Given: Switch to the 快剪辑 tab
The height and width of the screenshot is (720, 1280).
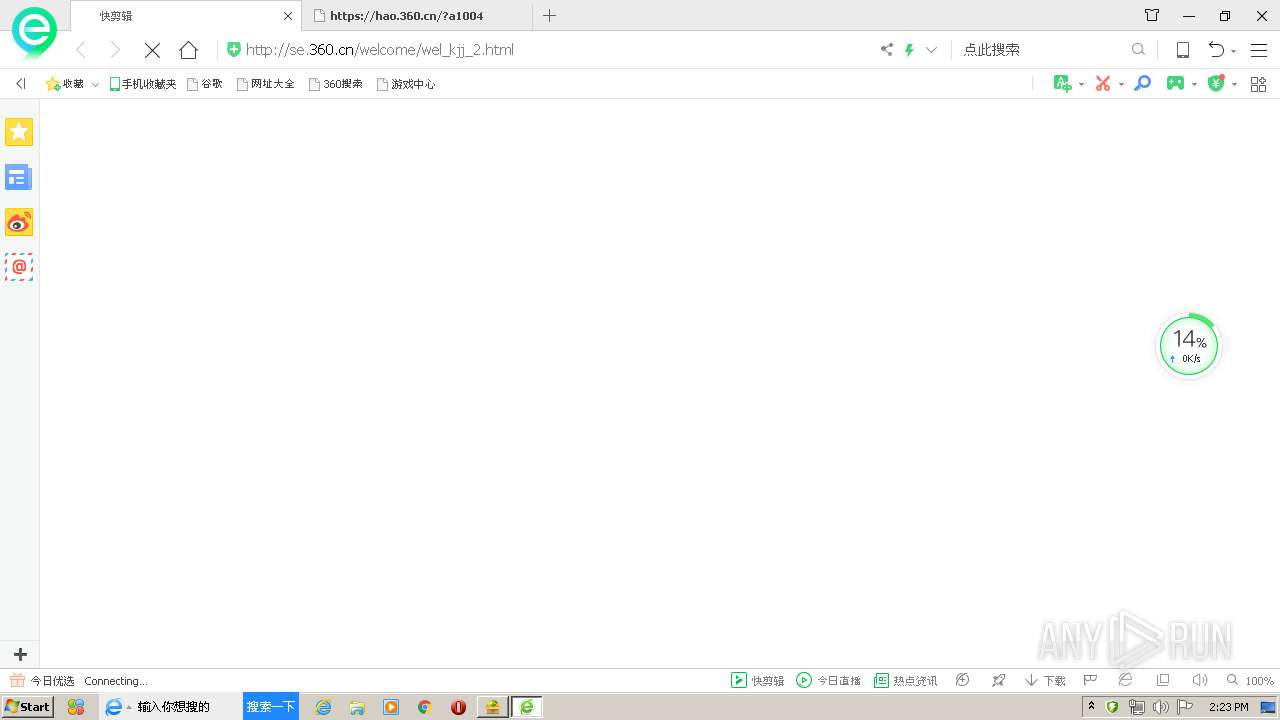Looking at the screenshot, I should coord(185,16).
